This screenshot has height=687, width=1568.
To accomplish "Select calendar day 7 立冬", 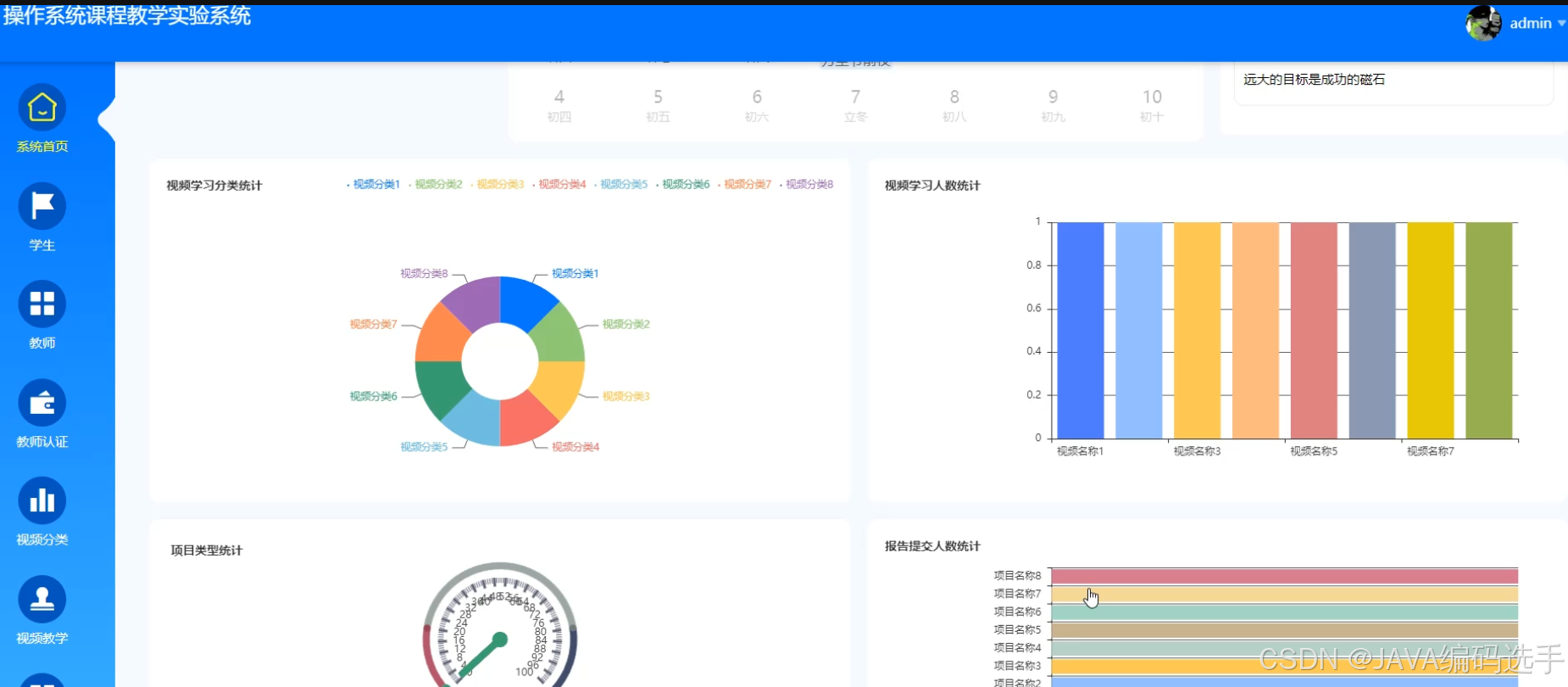I will click(855, 105).
